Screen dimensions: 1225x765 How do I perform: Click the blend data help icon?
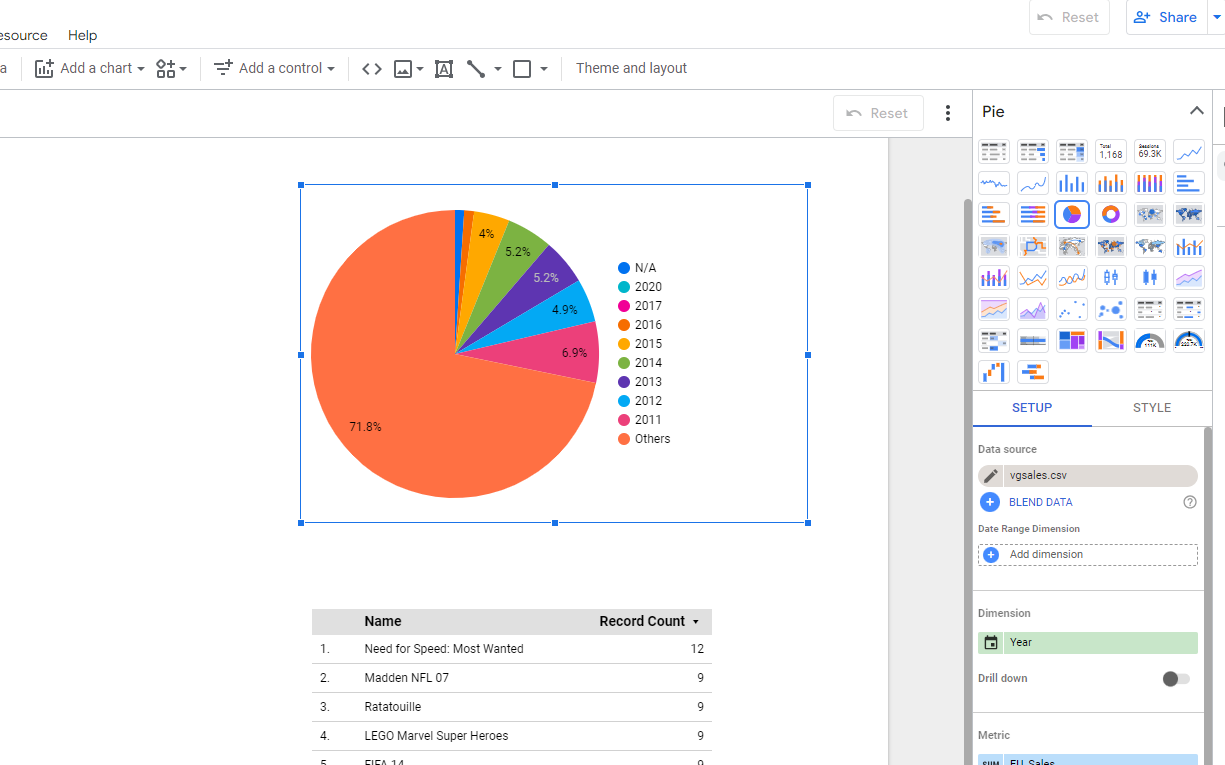click(x=1189, y=502)
